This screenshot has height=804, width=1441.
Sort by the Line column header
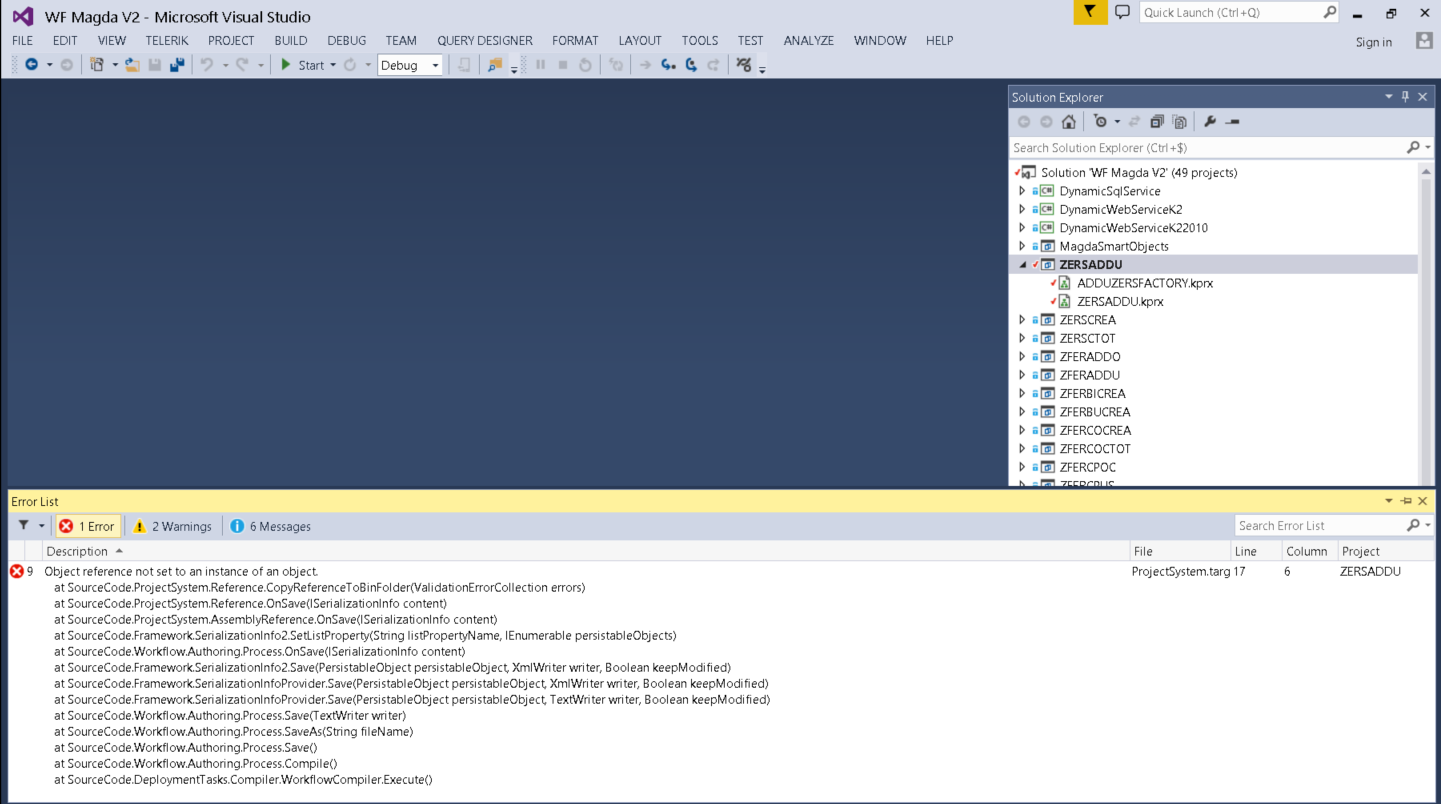coord(1256,551)
